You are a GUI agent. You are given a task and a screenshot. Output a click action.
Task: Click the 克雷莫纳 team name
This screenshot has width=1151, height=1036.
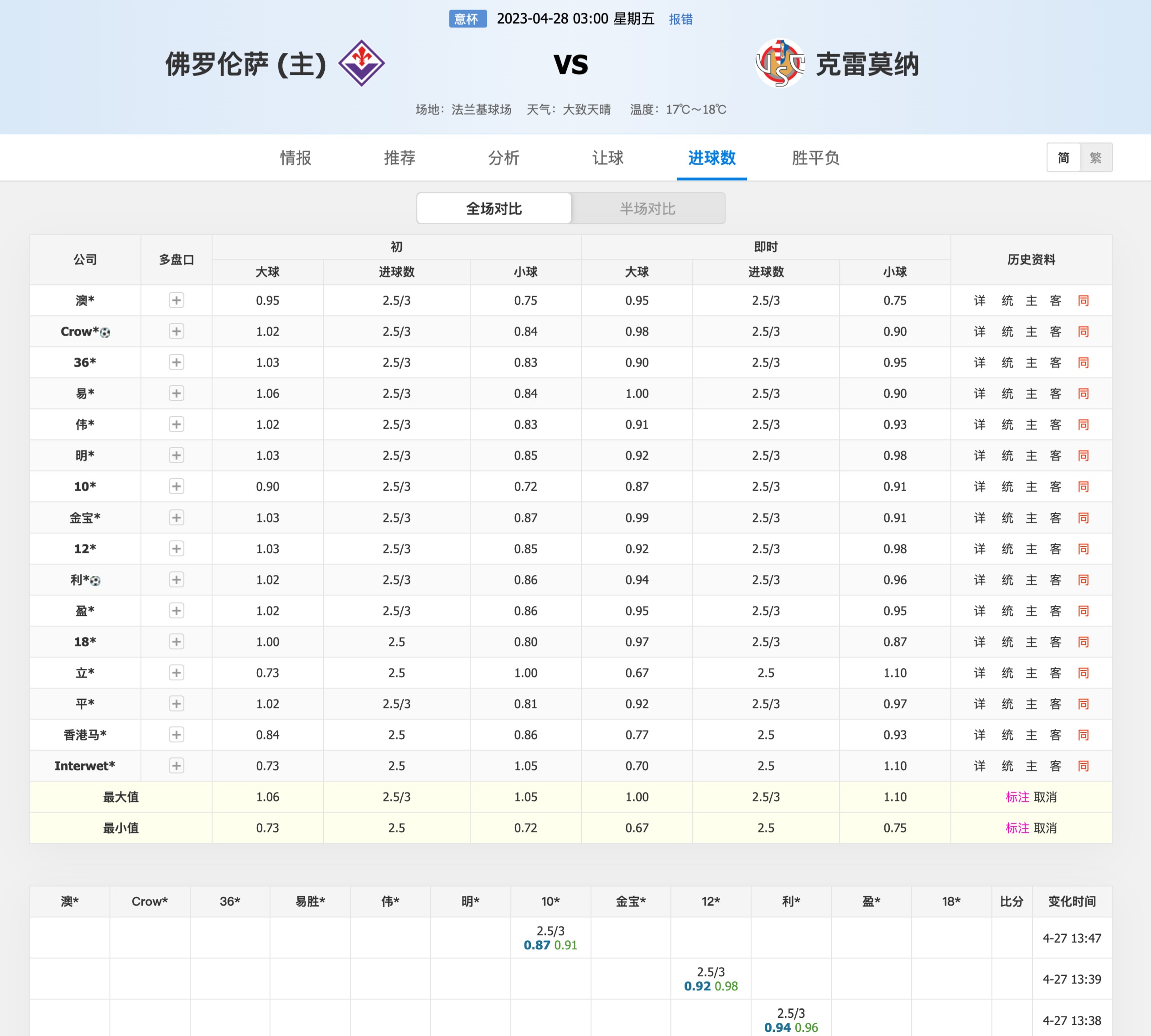[867, 64]
